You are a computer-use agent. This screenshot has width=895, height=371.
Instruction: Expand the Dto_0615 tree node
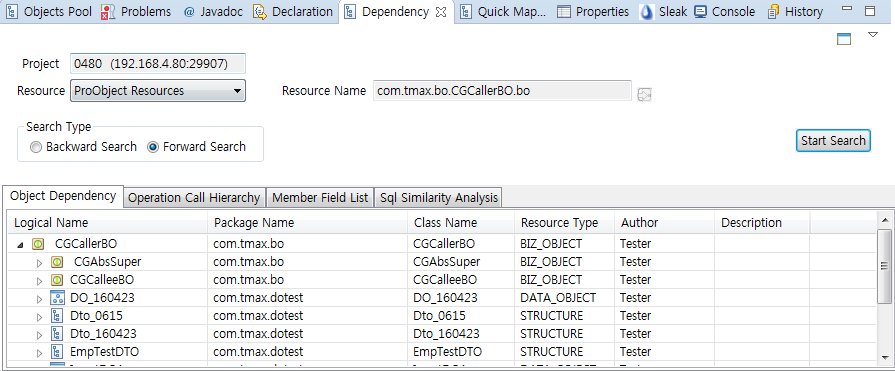pyautogui.click(x=39, y=317)
